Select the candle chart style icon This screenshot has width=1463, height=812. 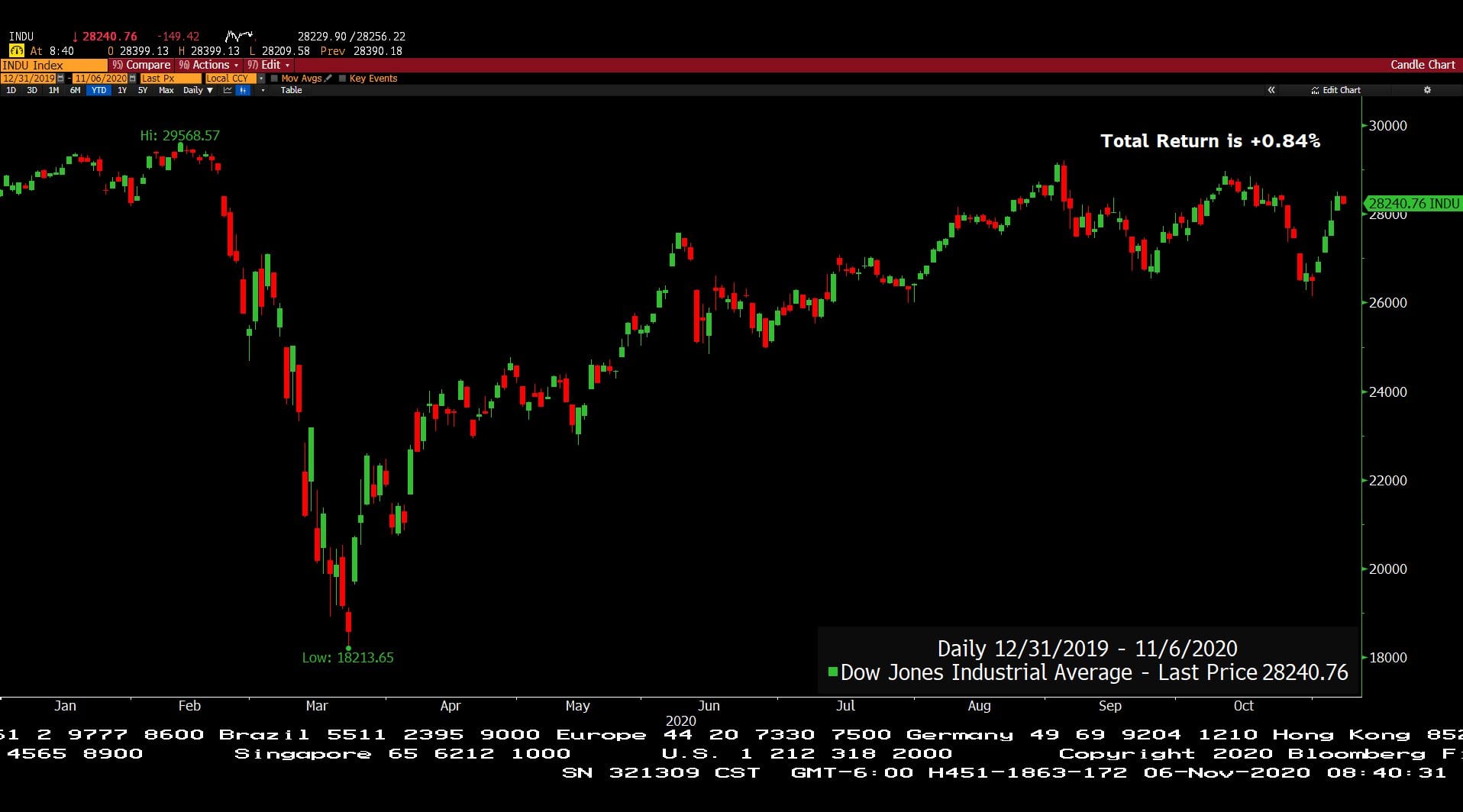click(x=243, y=90)
